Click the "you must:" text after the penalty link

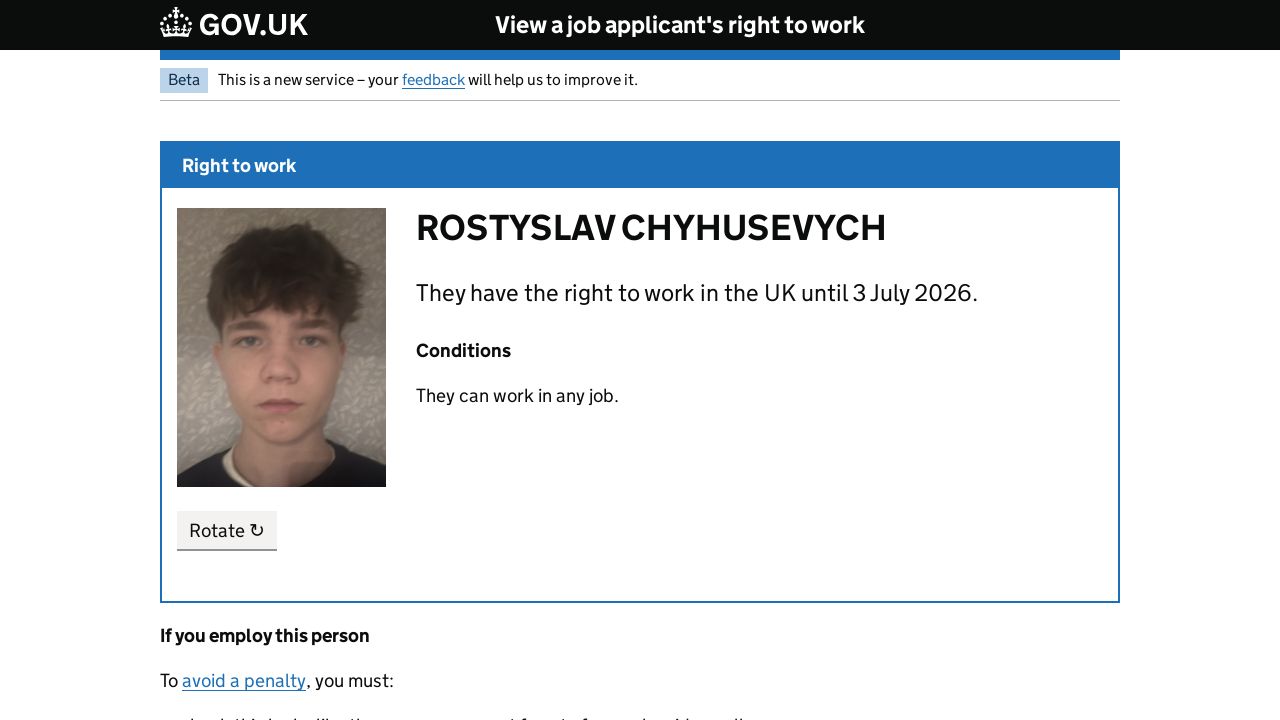[354, 681]
